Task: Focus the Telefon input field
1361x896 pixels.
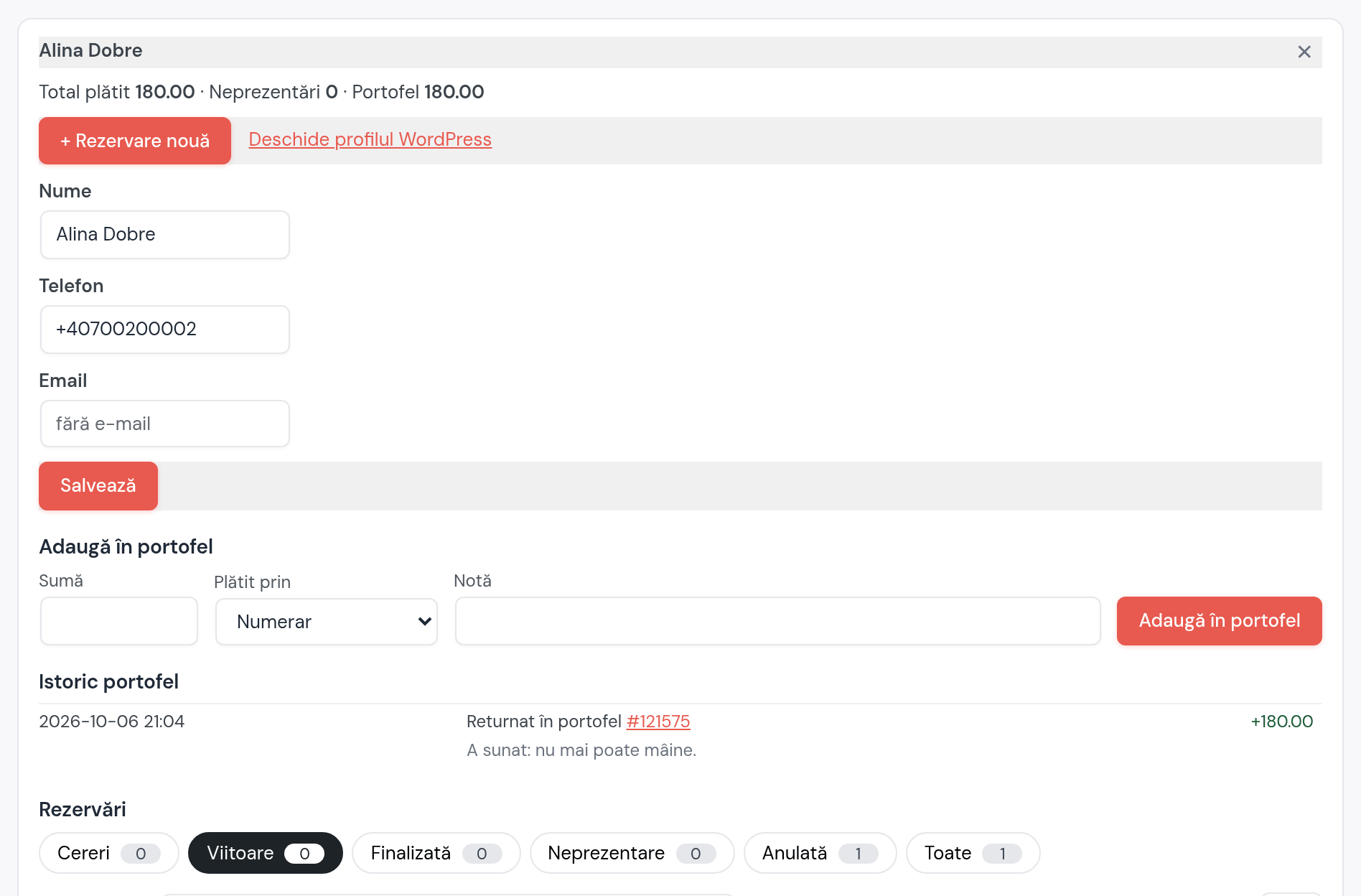Action: coord(165,330)
